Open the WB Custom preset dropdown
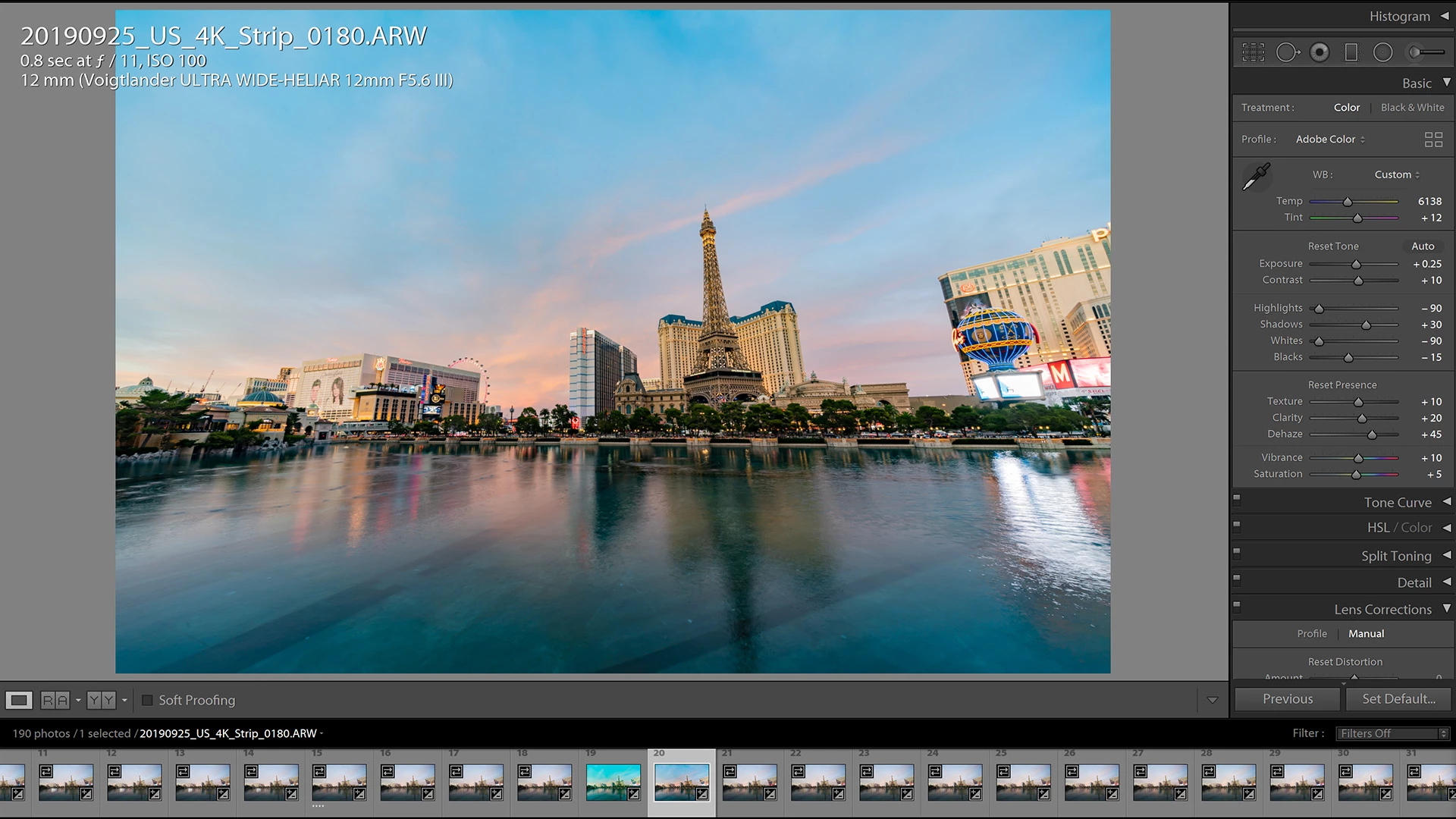Viewport: 1456px width, 819px height. pyautogui.click(x=1397, y=174)
